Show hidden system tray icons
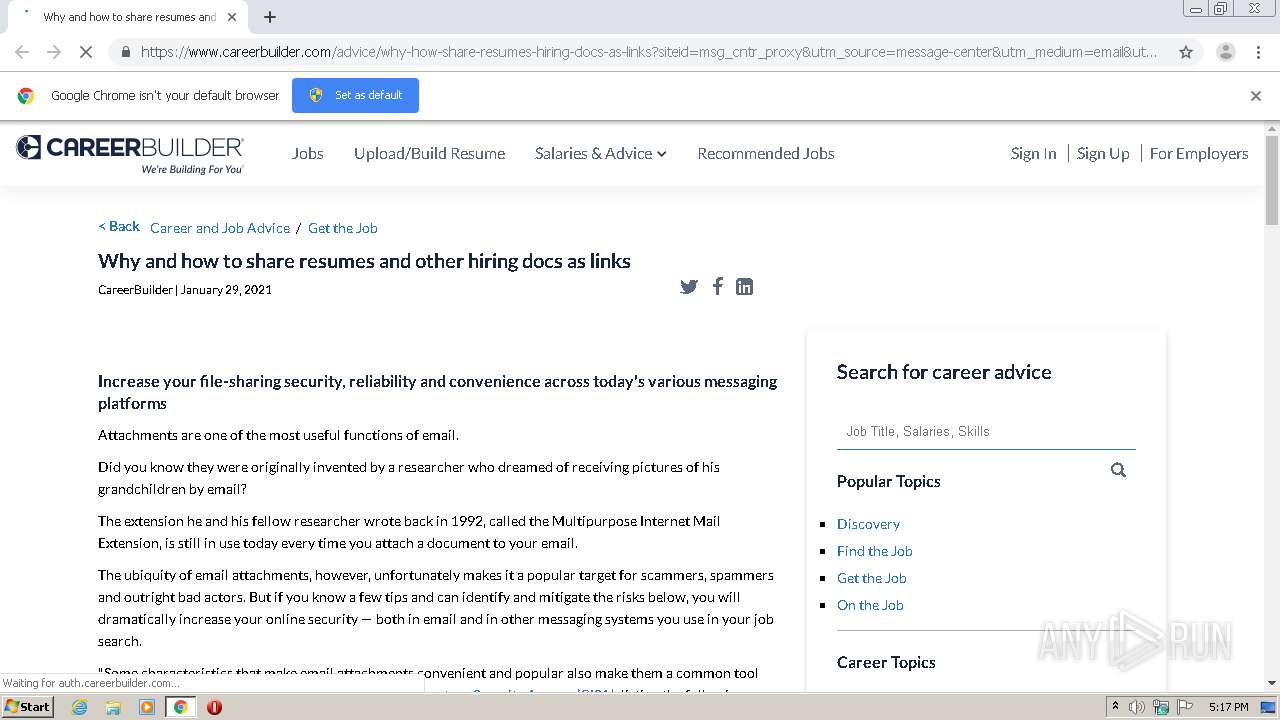This screenshot has height=720, width=1280. coord(1115,707)
